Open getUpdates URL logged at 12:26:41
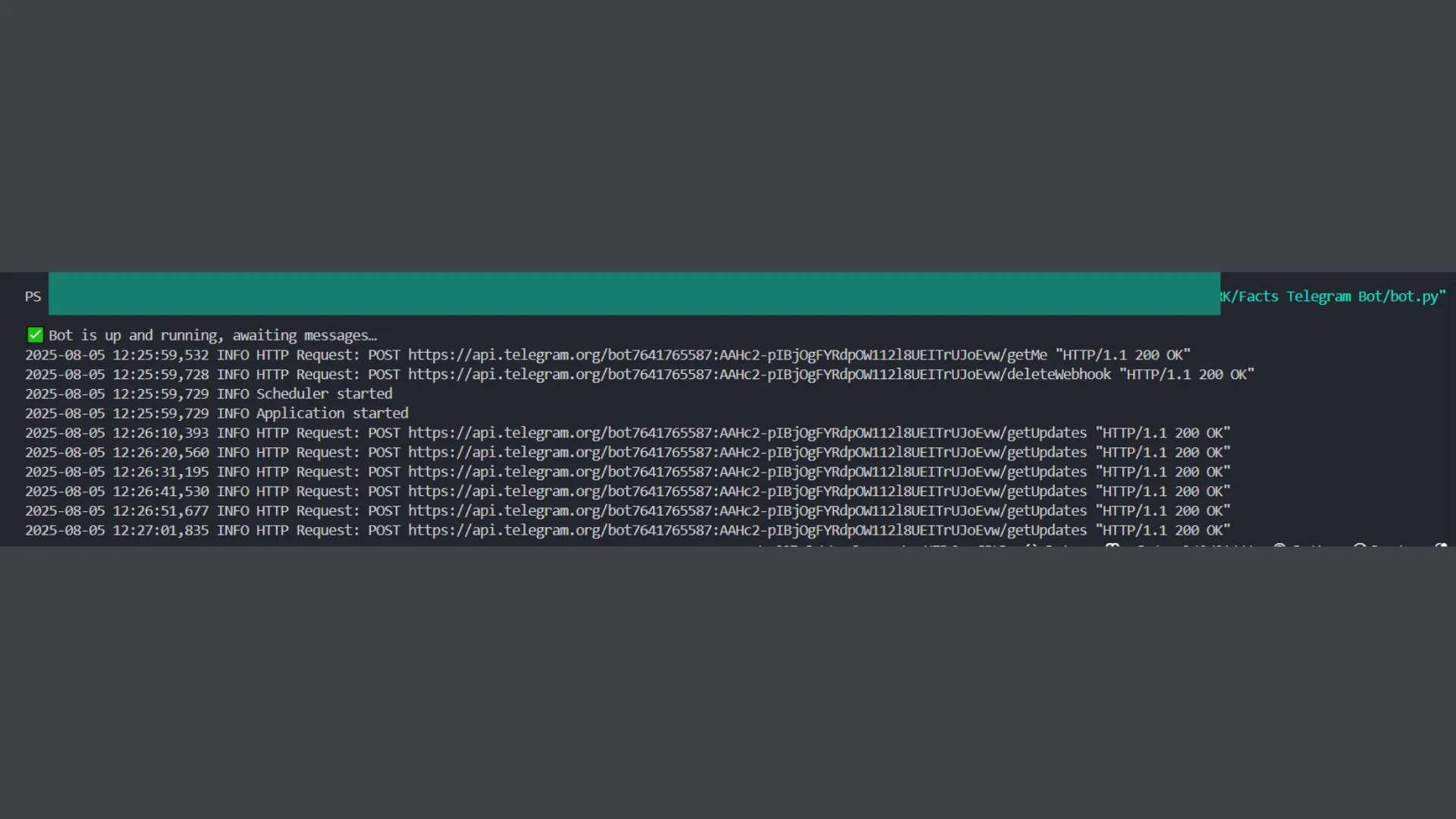 pos(747,491)
